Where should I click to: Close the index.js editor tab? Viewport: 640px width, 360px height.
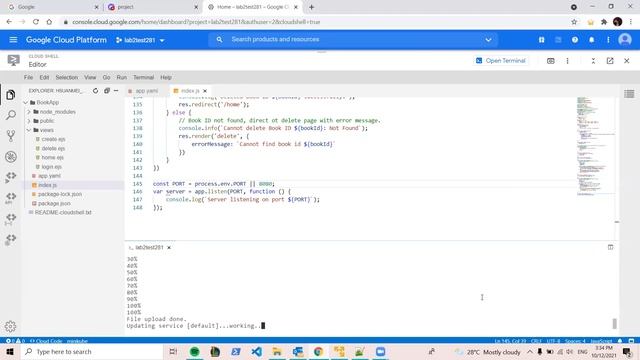pyautogui.click(x=205, y=91)
